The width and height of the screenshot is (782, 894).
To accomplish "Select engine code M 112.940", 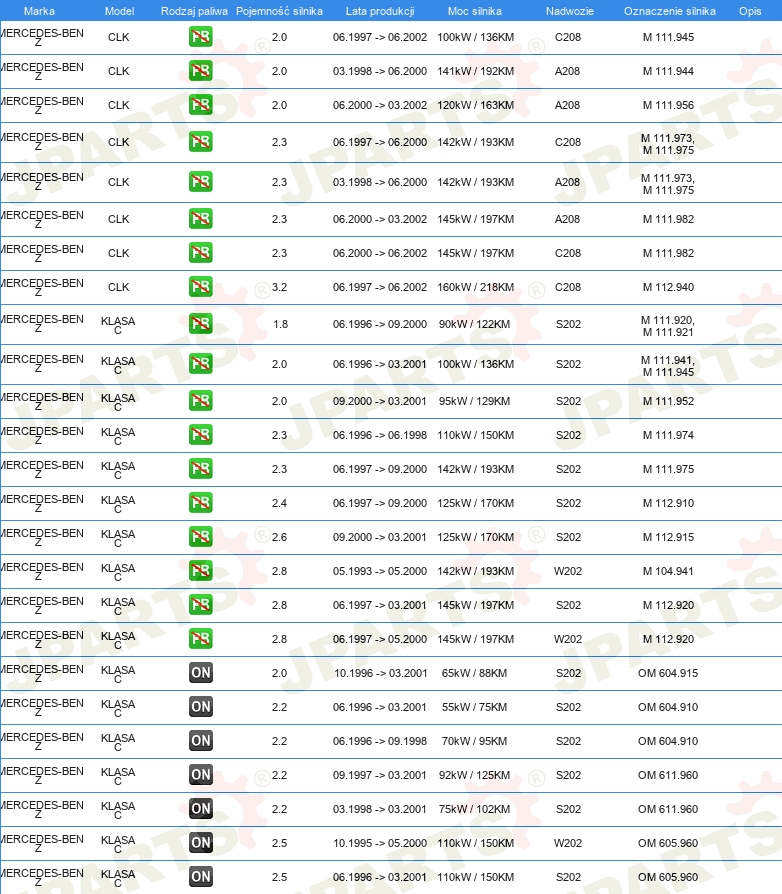I will (x=669, y=287).
